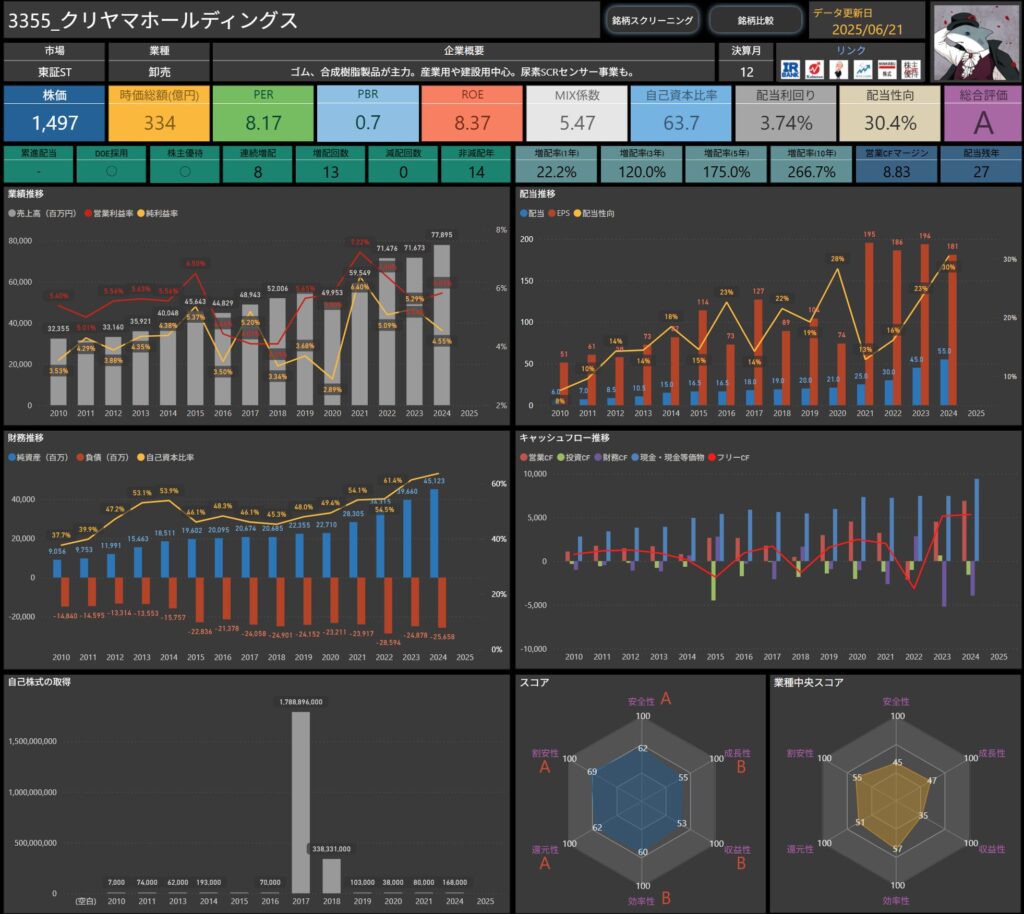Open the IR BANK link icon
Image resolution: width=1024 pixels, height=914 pixels.
(790, 69)
